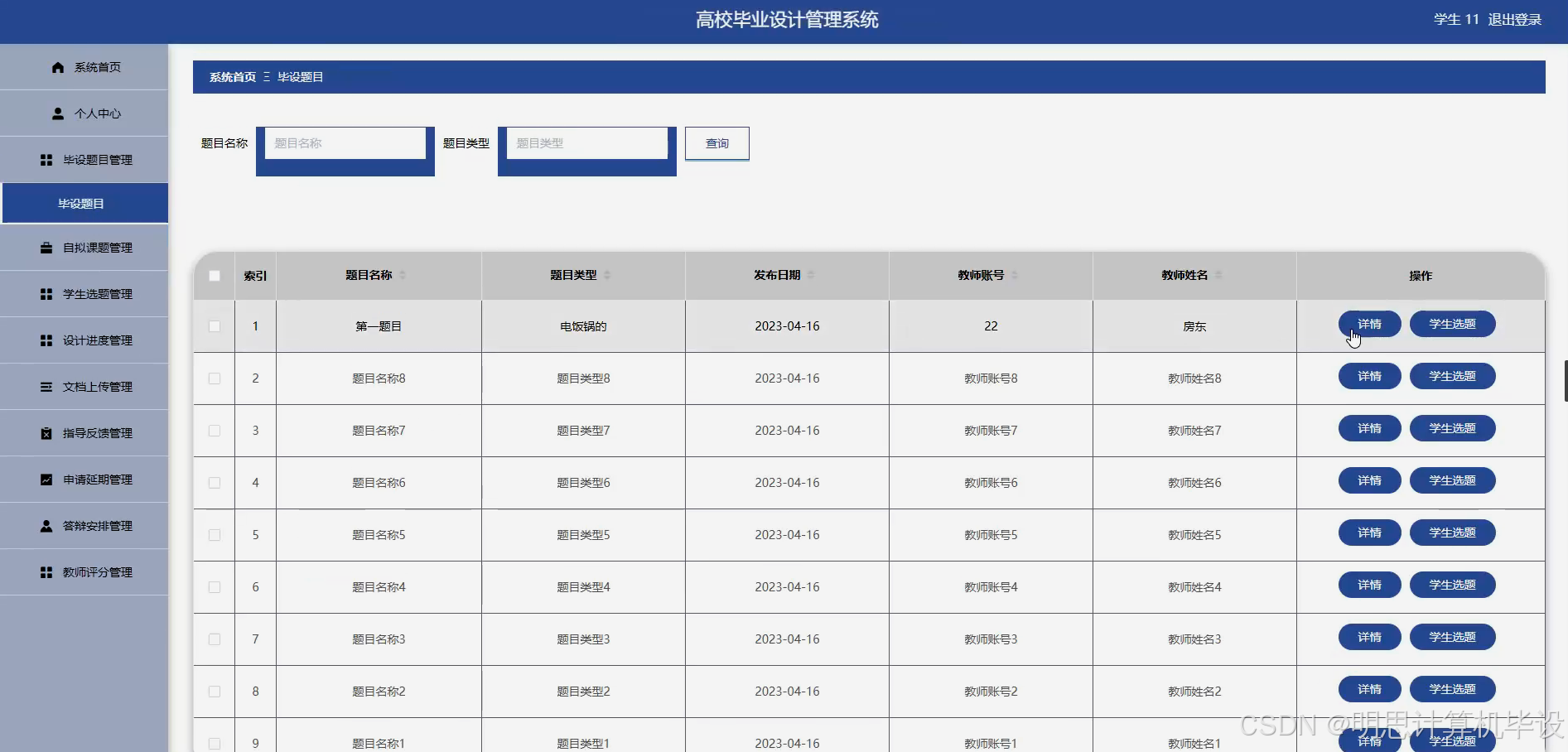Click the 毕设题目管理 grid icon

[x=46, y=160]
